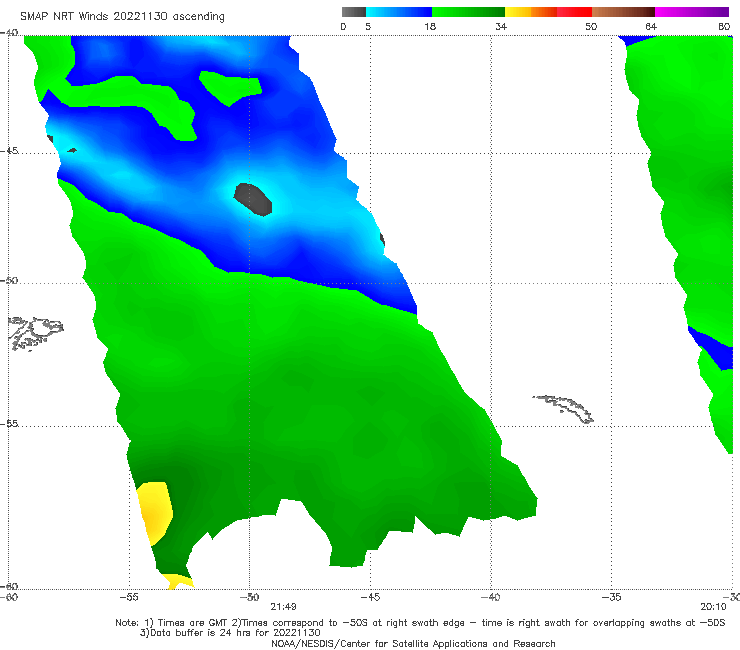
Task: Click the note '3)Data buffer is 24 hrs for 20221130'
Action: [230, 633]
